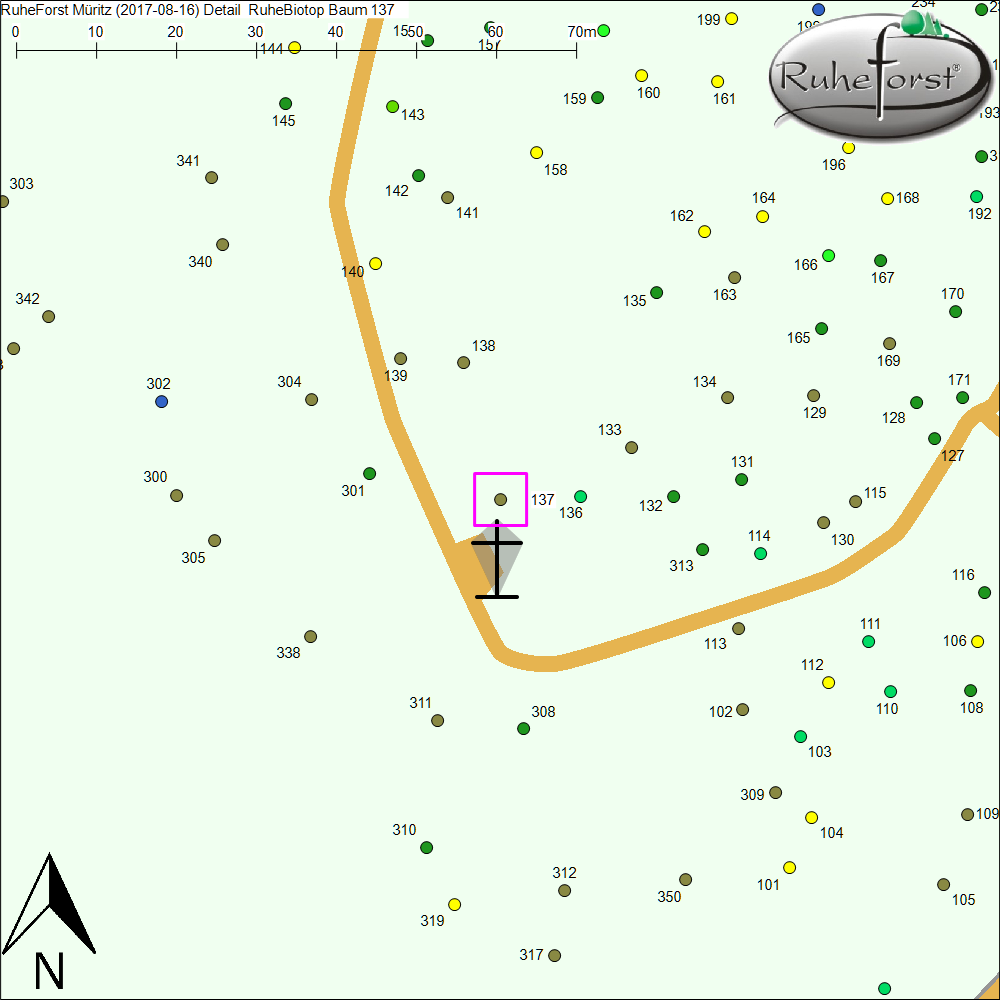The width and height of the screenshot is (1000, 1000).
Task: Click the number label 137
Action: 542,500
